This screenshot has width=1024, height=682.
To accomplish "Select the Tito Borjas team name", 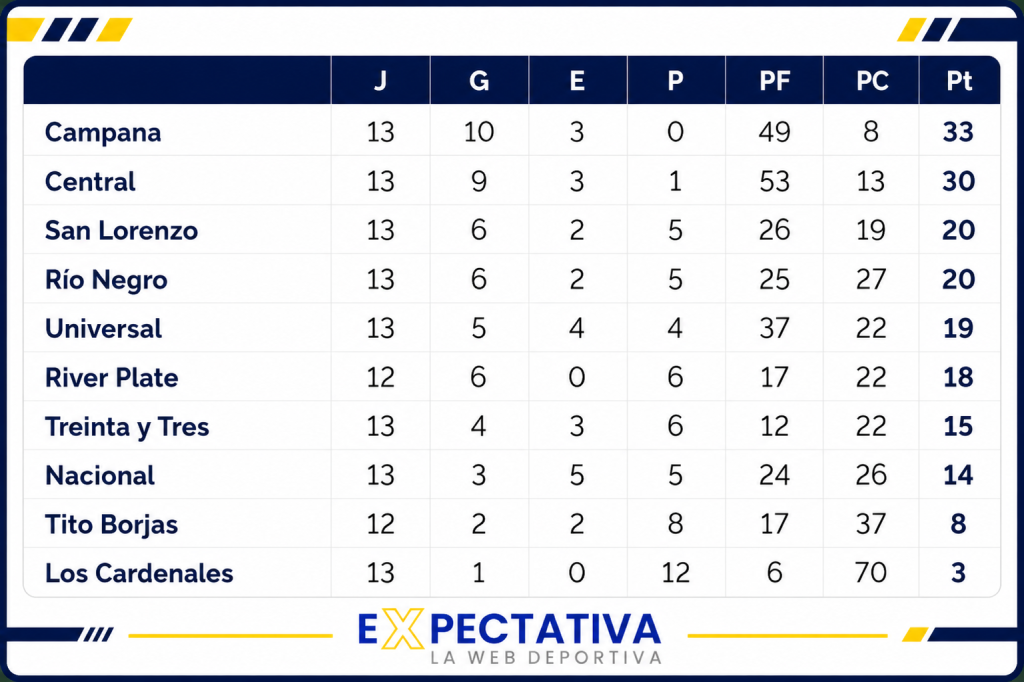I will (112, 525).
